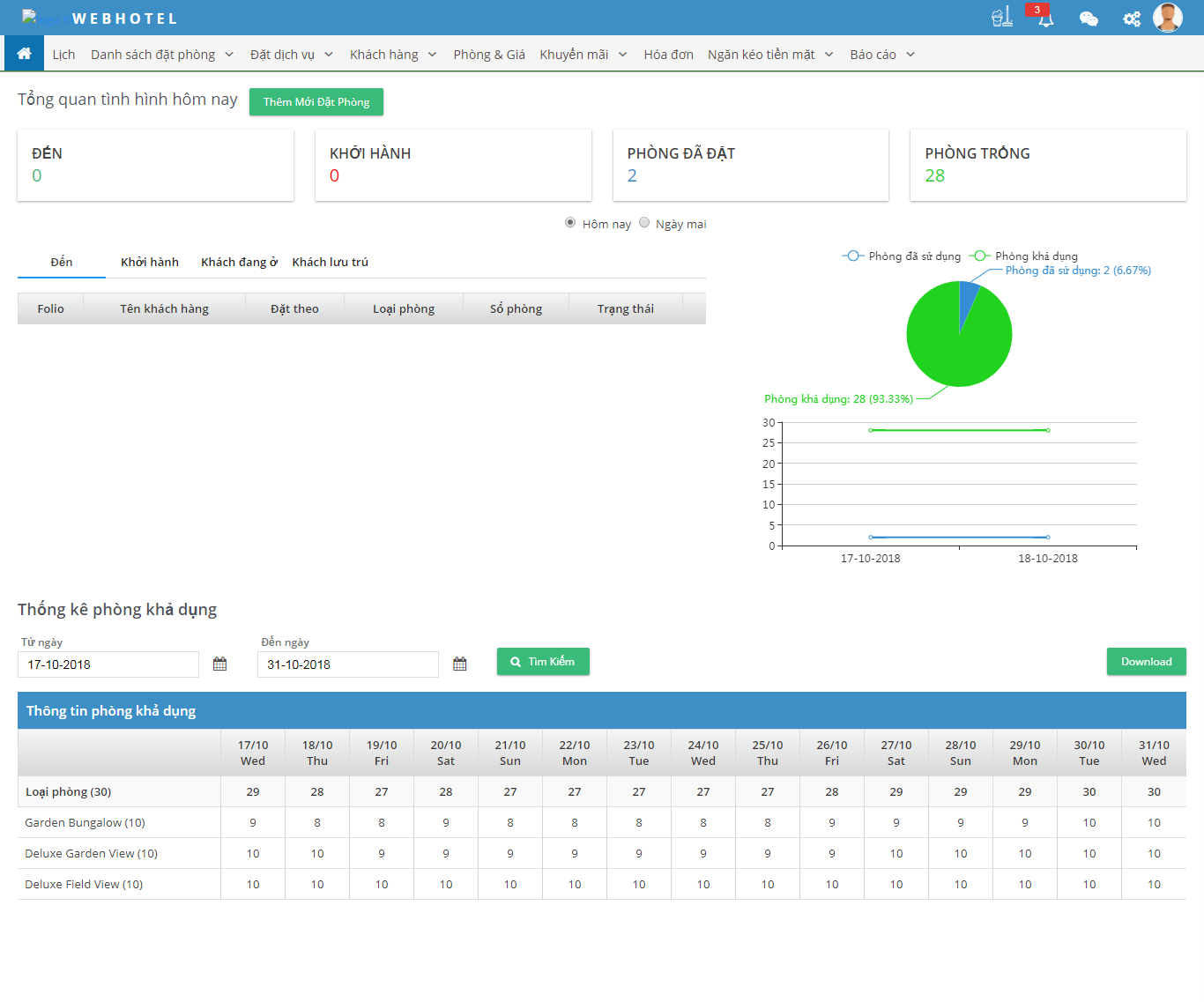Image resolution: width=1204 pixels, height=1002 pixels.
Task: Click Loại phòng (30) row label
Action: 68,791
